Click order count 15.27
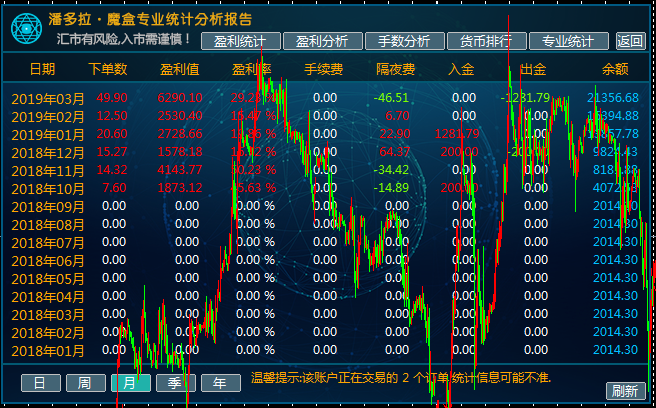Image resolution: width=656 pixels, height=408 pixels. 112,151
